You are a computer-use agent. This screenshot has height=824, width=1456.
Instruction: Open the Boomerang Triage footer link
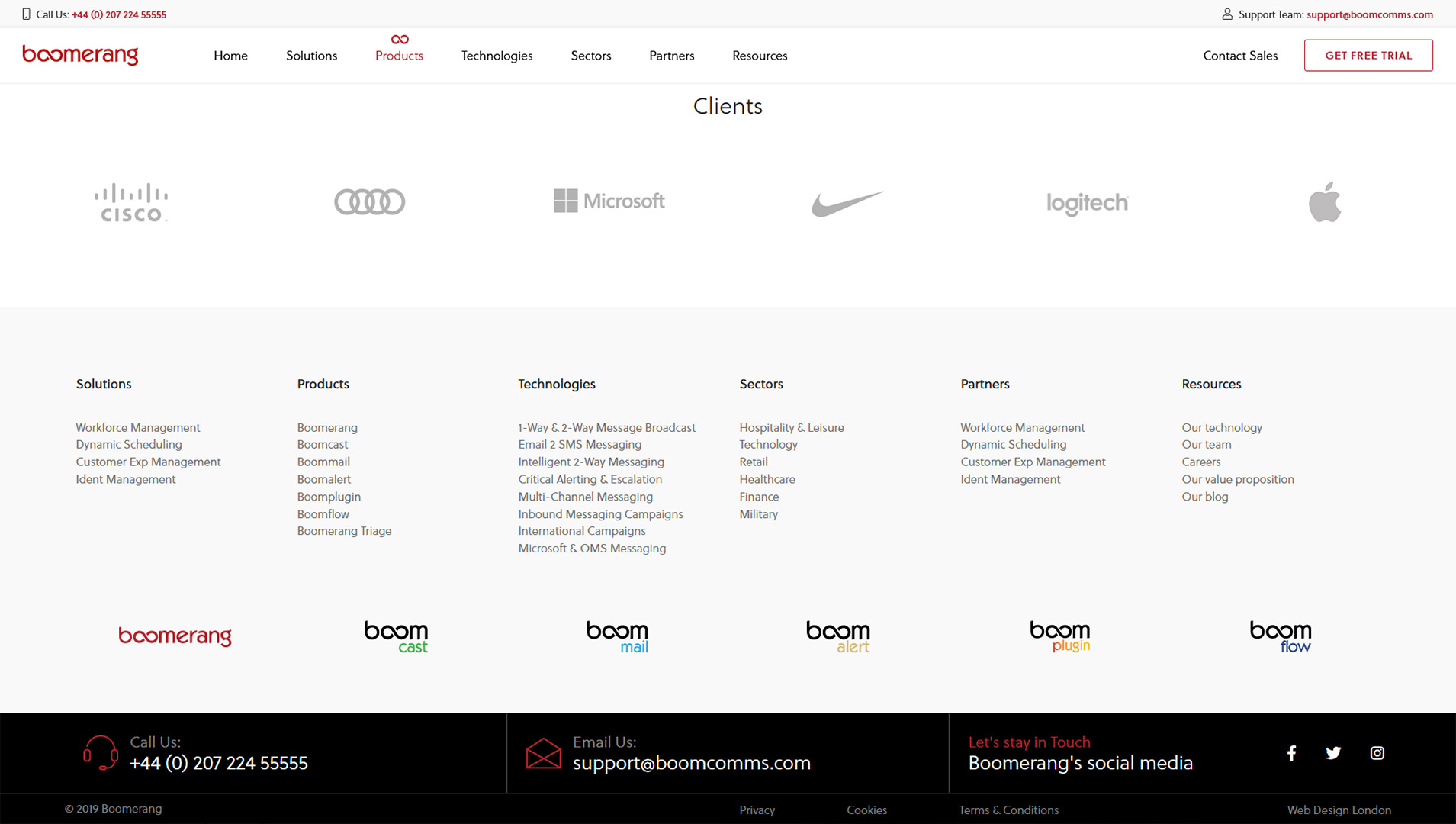pyautogui.click(x=344, y=531)
